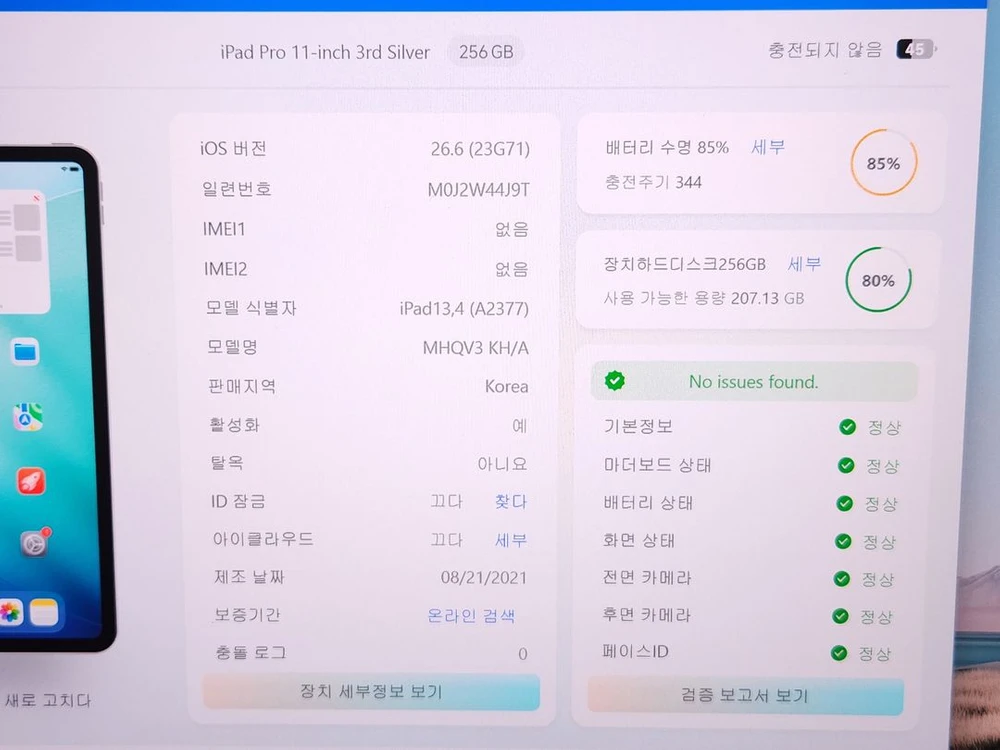Click the 충돌 로그 row label

(x=251, y=652)
